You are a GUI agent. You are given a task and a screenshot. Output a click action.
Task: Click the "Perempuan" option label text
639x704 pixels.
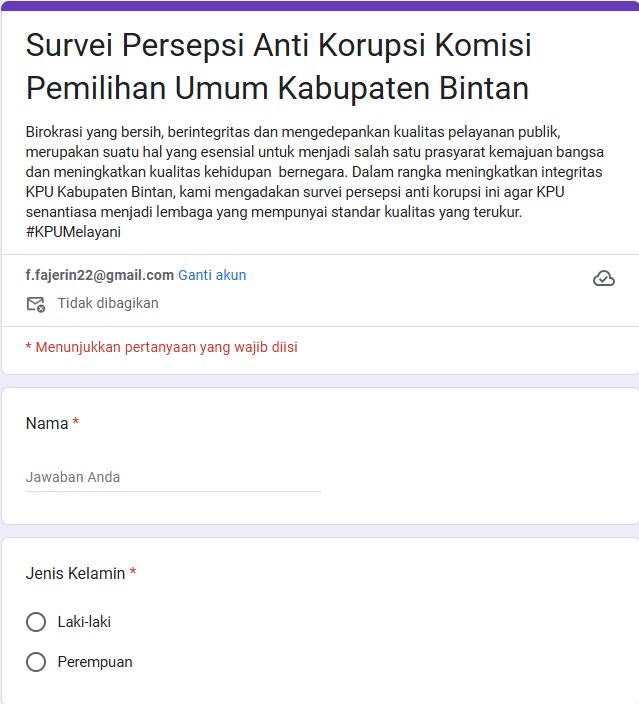click(95, 662)
